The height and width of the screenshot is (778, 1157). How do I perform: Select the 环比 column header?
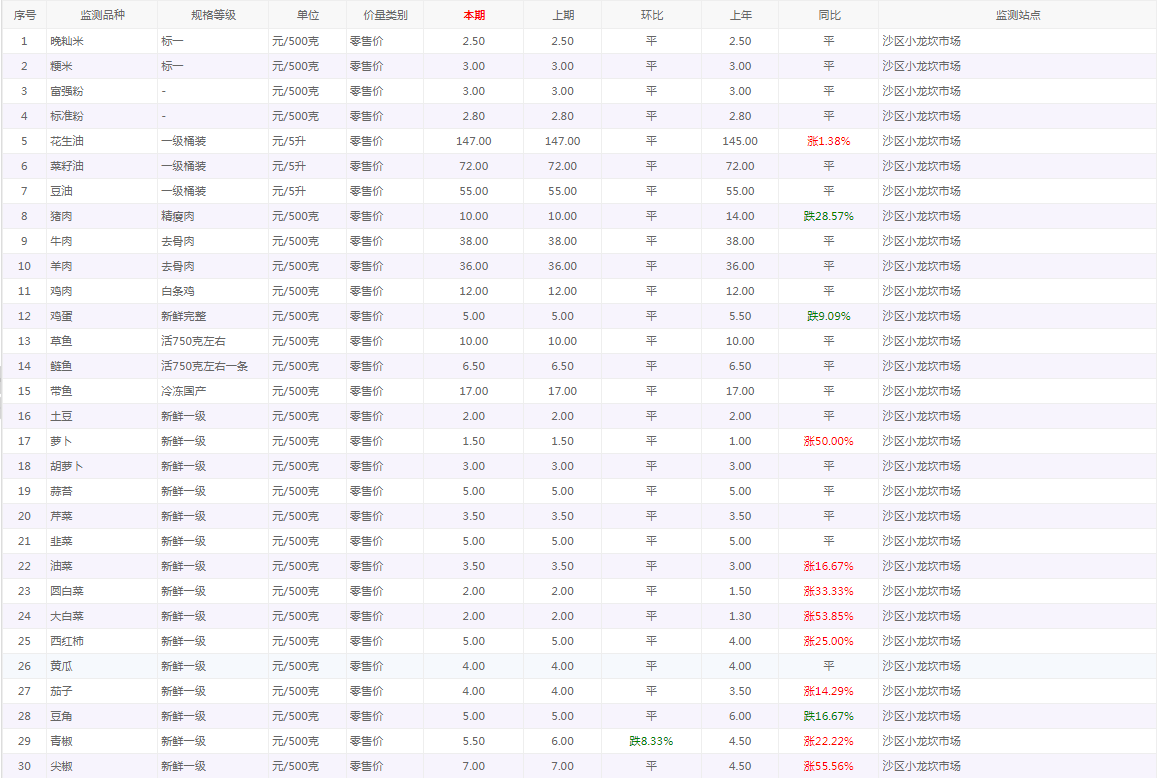coord(651,15)
